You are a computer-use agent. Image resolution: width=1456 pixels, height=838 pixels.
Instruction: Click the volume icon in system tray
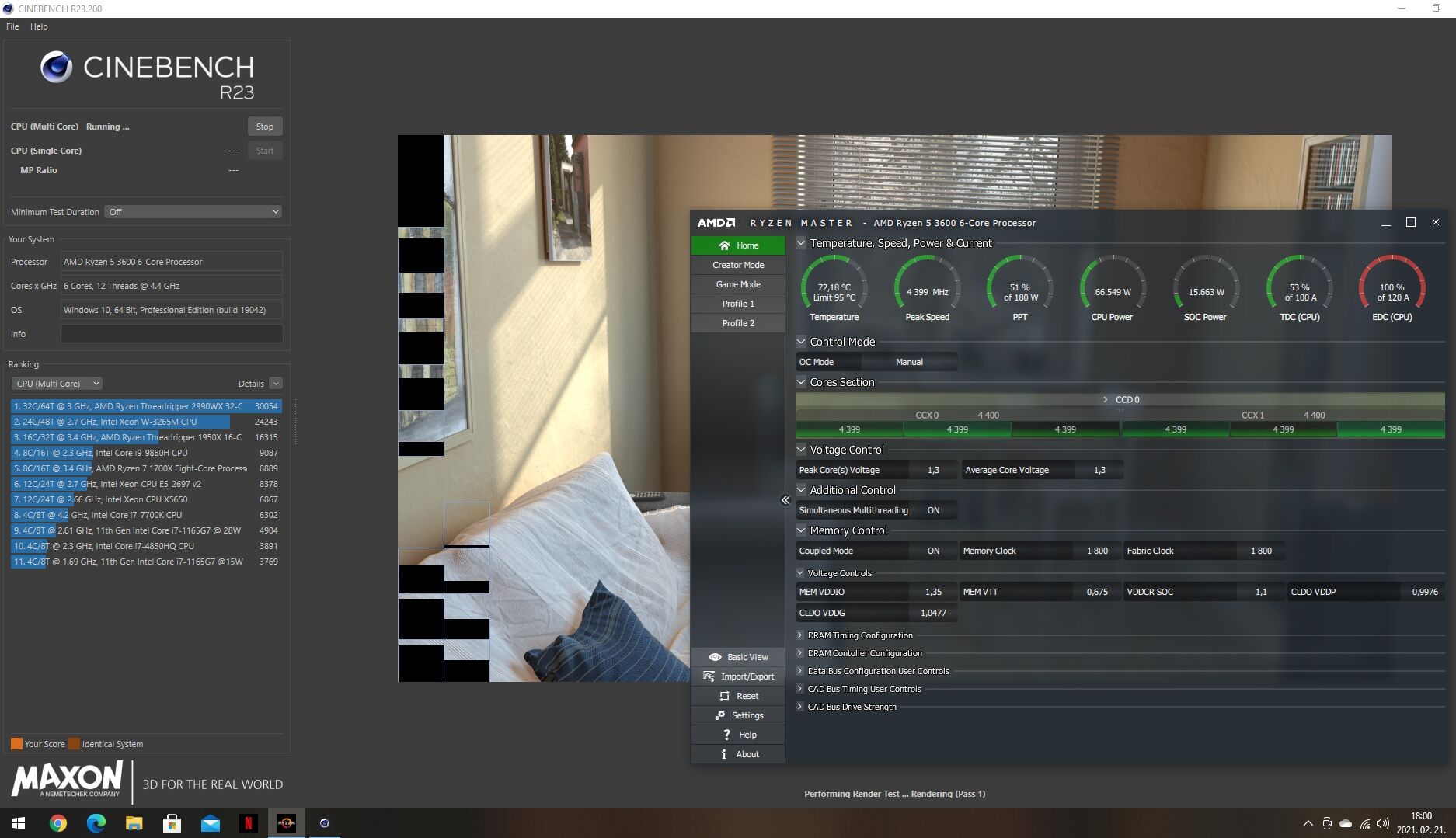pyautogui.click(x=1383, y=823)
